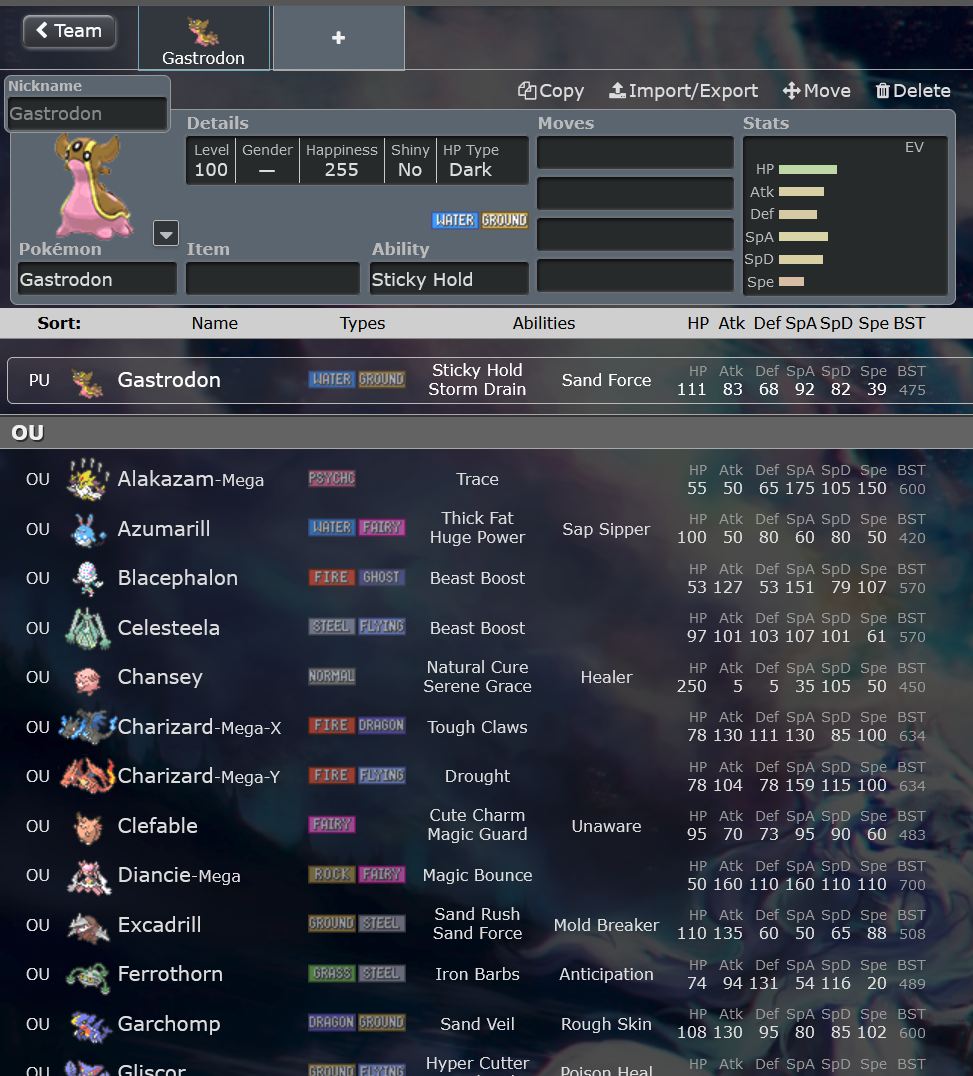This screenshot has height=1076, width=973.
Task: Click the Garchomp sprite icon
Action: (x=89, y=1025)
